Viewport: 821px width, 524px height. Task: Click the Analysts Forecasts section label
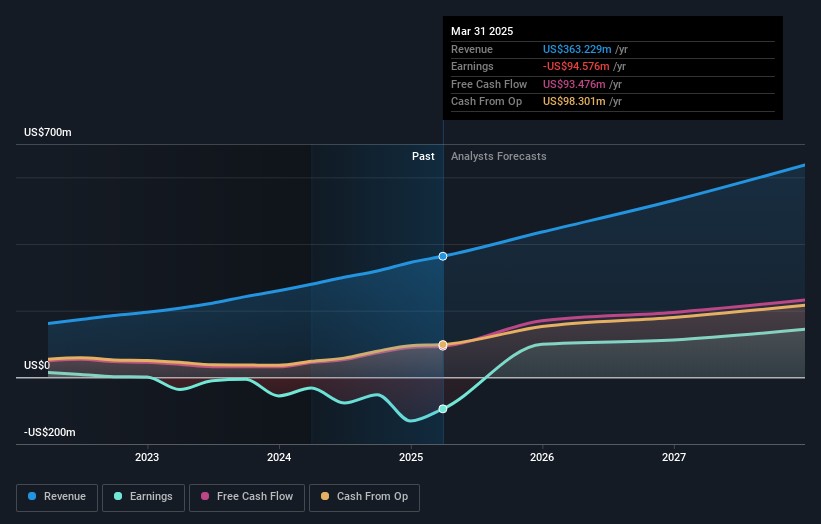click(x=499, y=157)
